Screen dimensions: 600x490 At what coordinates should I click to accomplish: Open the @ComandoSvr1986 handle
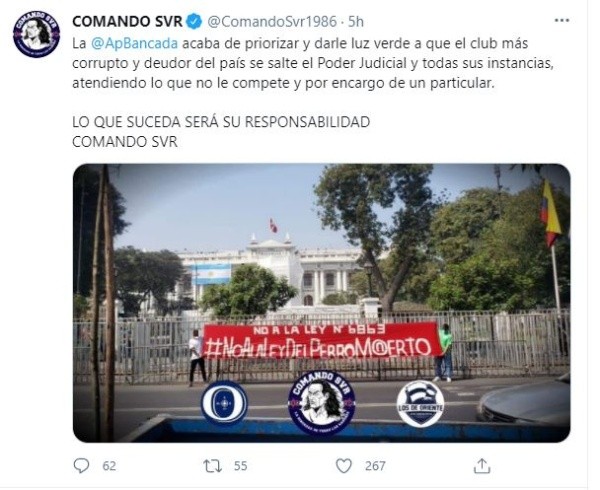[x=272, y=21]
